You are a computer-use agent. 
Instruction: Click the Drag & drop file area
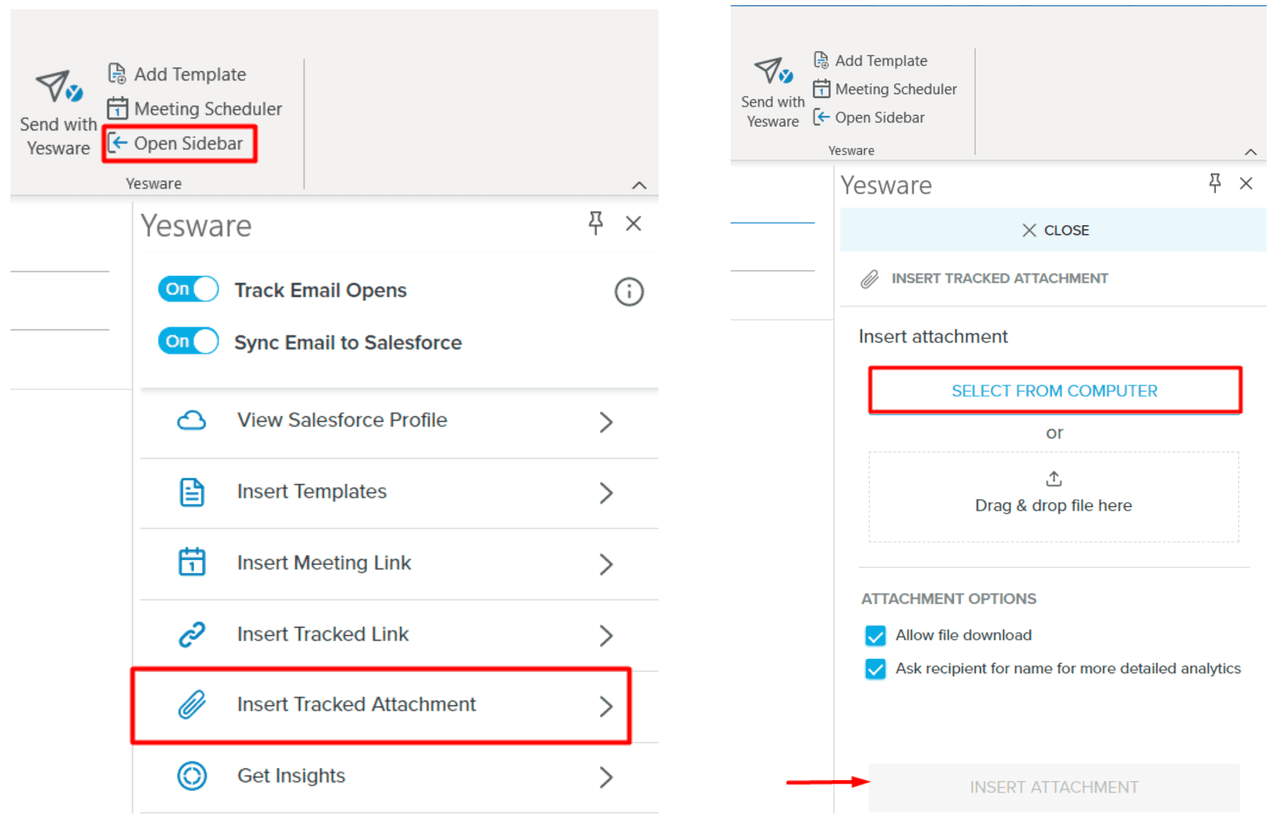click(x=1053, y=497)
